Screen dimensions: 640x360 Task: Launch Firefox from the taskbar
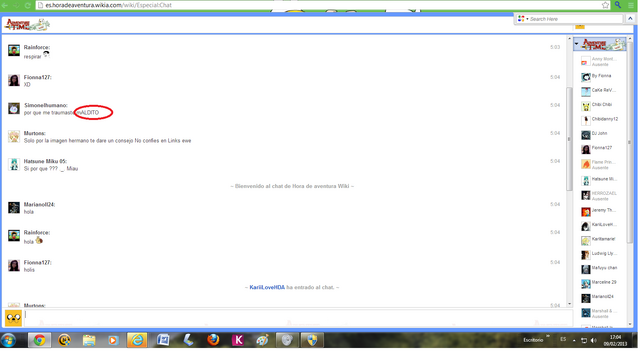pos(213,340)
